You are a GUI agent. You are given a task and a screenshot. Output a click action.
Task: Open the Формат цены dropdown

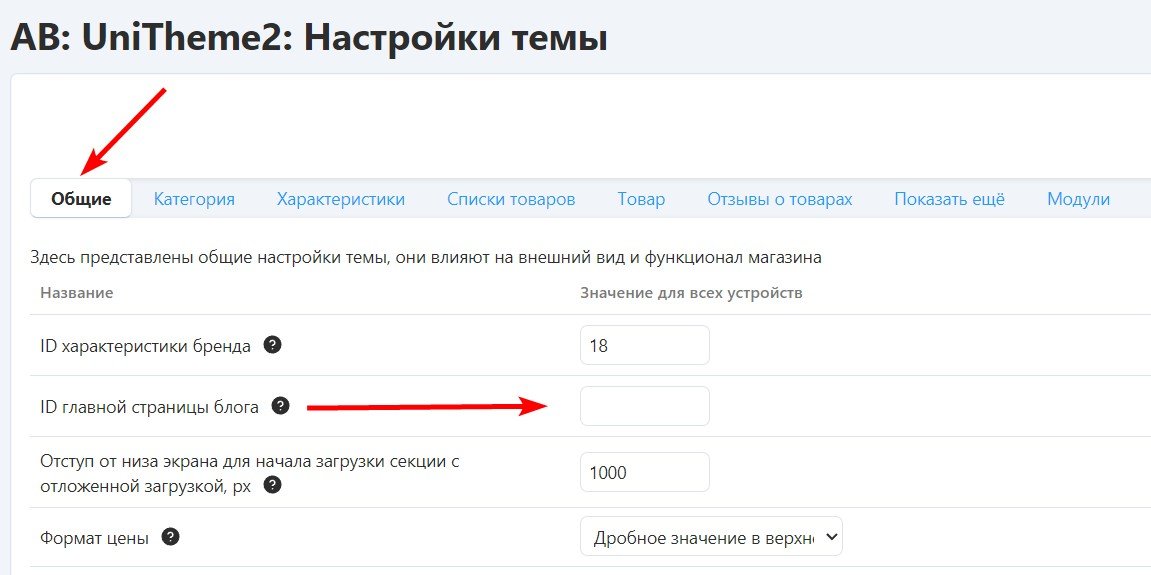point(711,537)
